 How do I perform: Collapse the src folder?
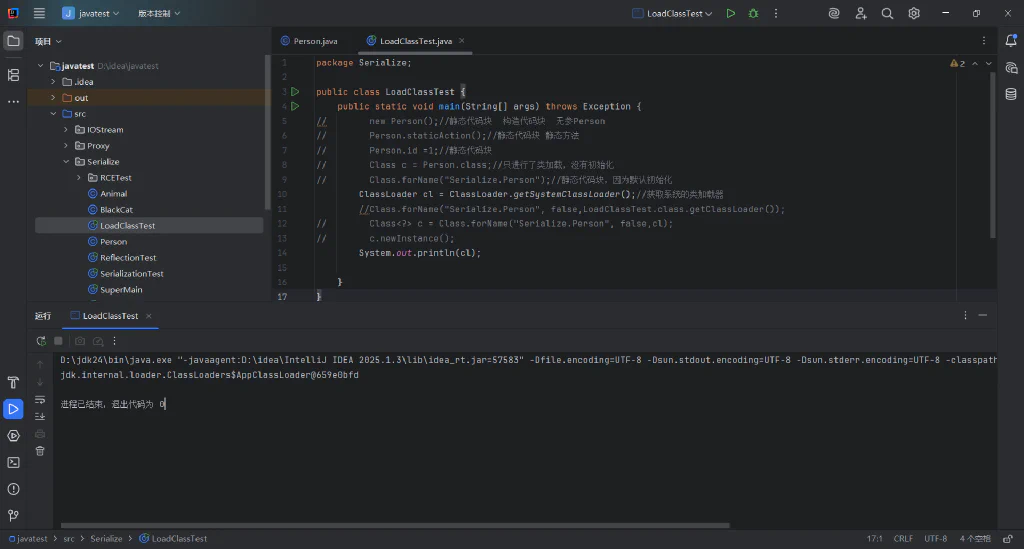[x=54, y=114]
